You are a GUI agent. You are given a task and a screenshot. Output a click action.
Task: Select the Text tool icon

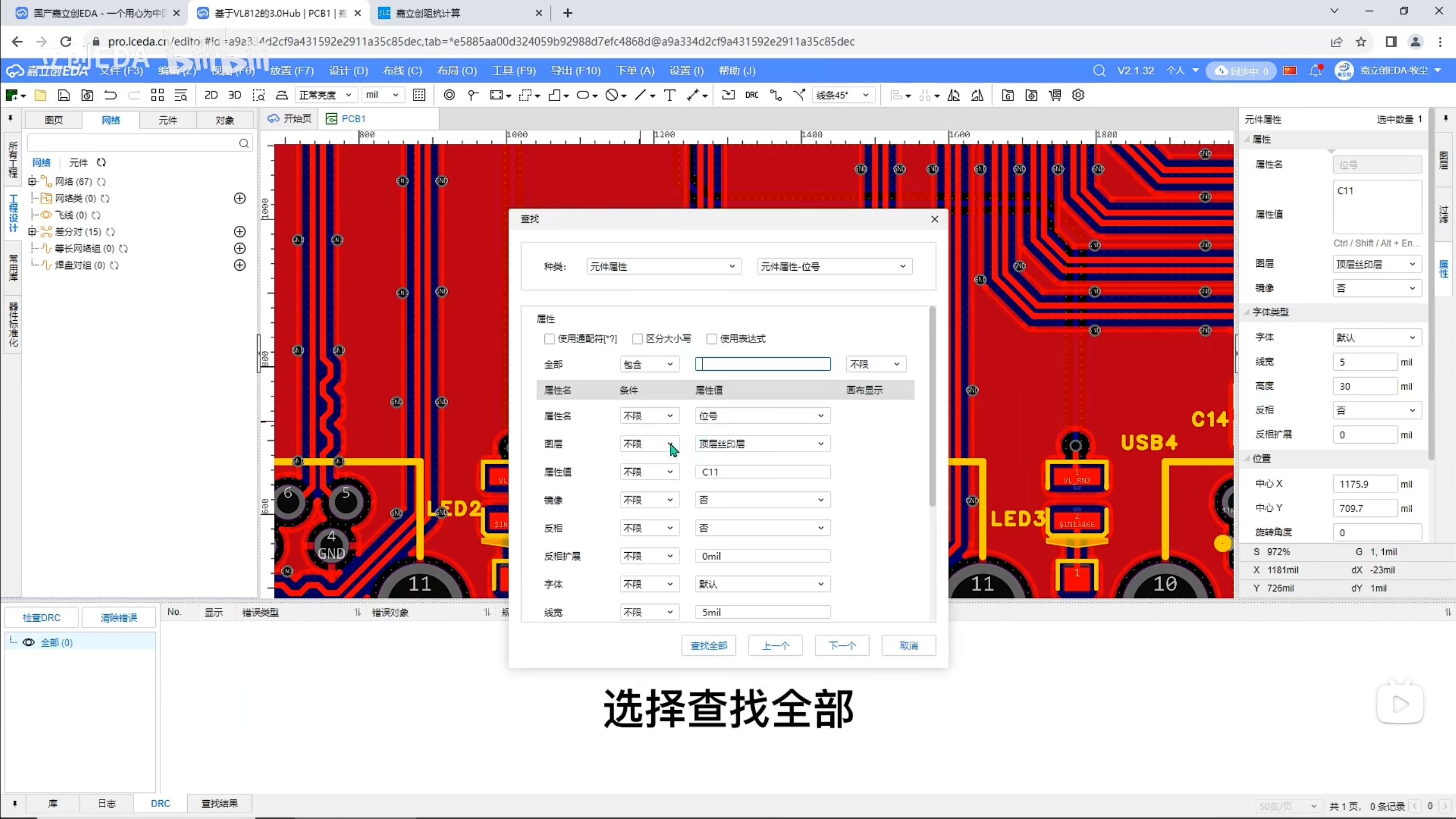tap(669, 95)
